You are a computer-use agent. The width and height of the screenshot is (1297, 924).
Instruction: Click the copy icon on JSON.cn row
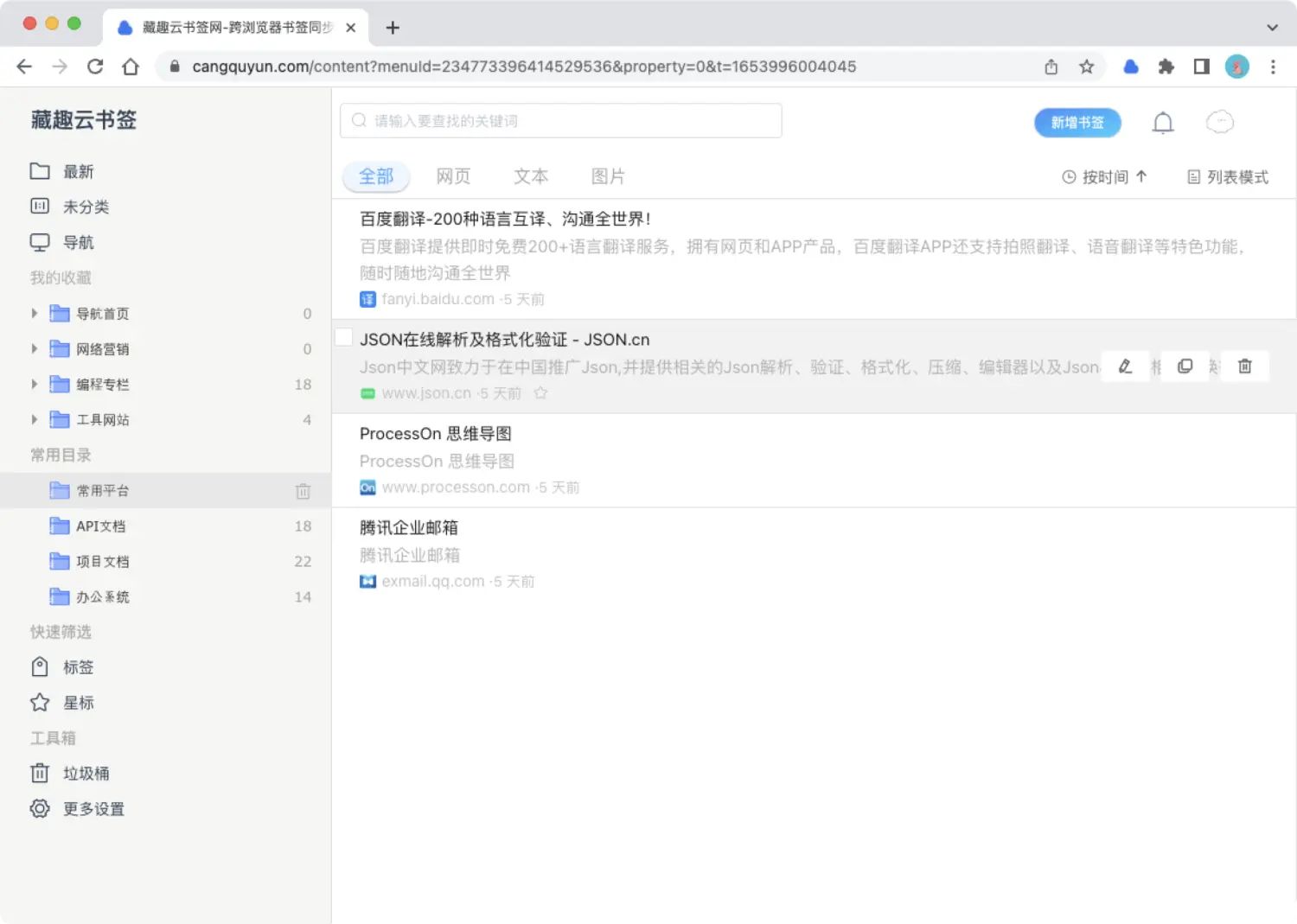pos(1185,366)
